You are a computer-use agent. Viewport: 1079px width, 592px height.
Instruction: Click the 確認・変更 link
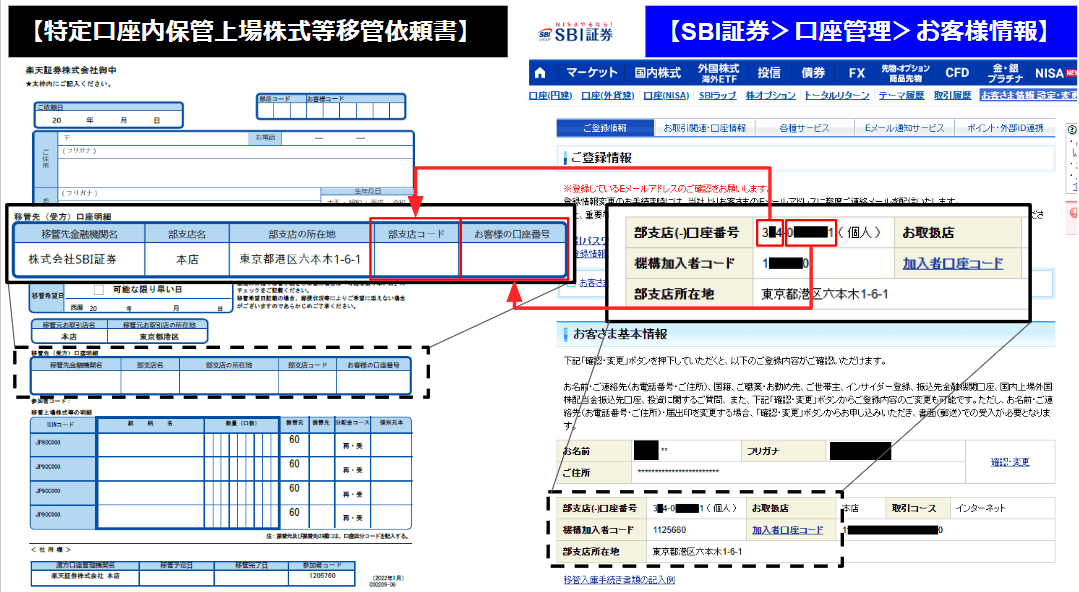[1010, 462]
